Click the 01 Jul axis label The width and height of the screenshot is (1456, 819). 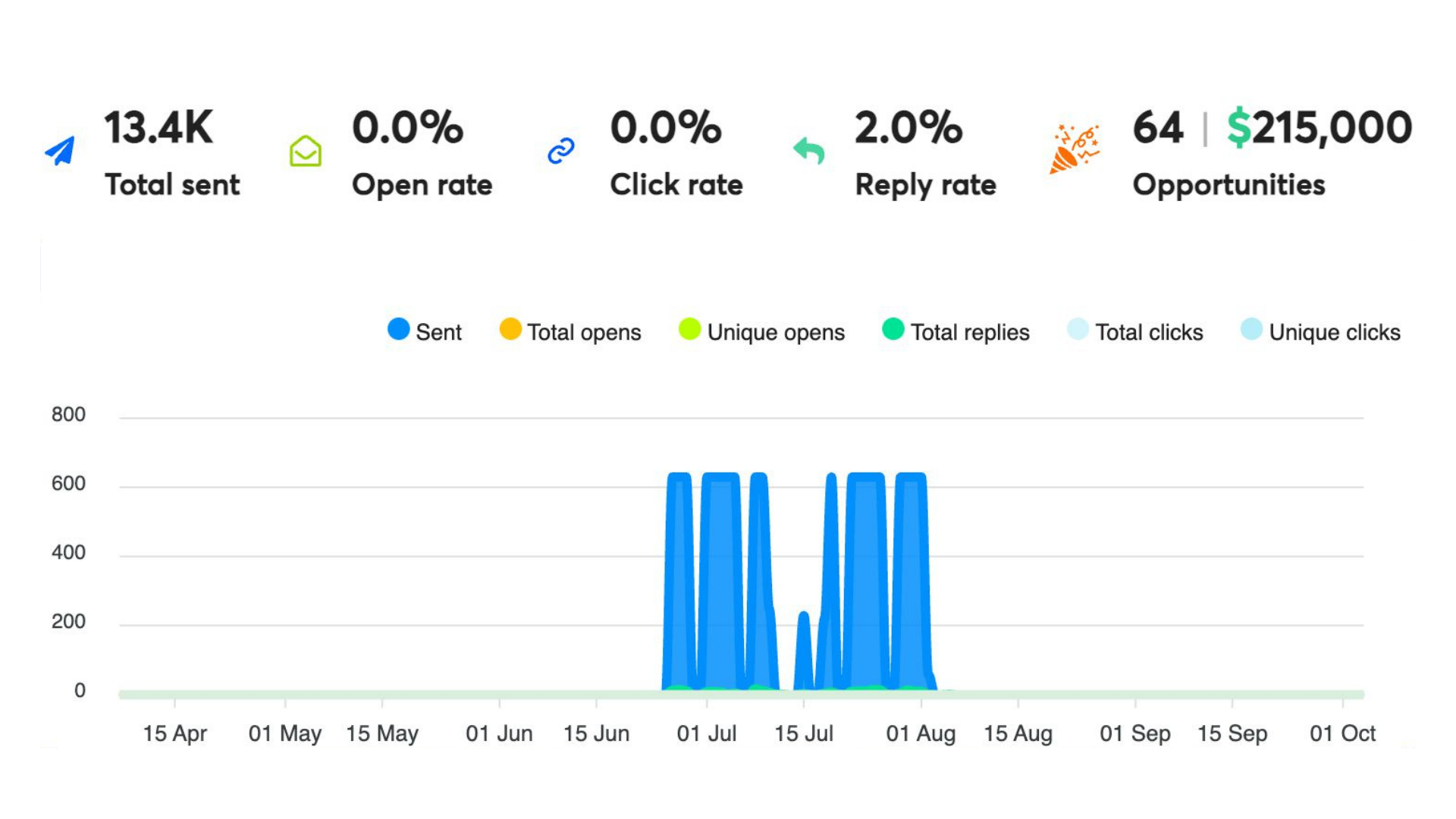pos(706,733)
